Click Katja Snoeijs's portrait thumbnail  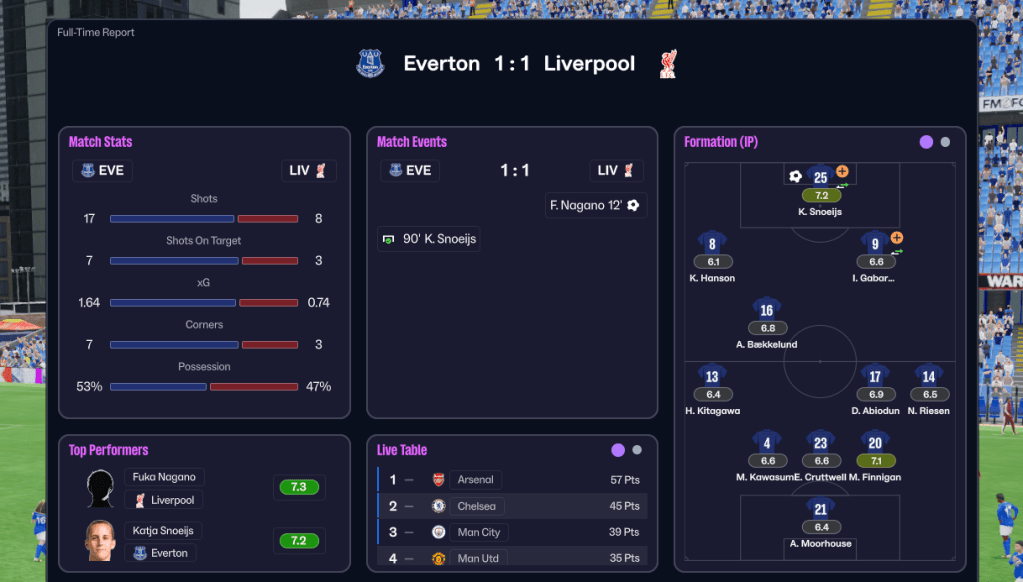pyautogui.click(x=100, y=541)
